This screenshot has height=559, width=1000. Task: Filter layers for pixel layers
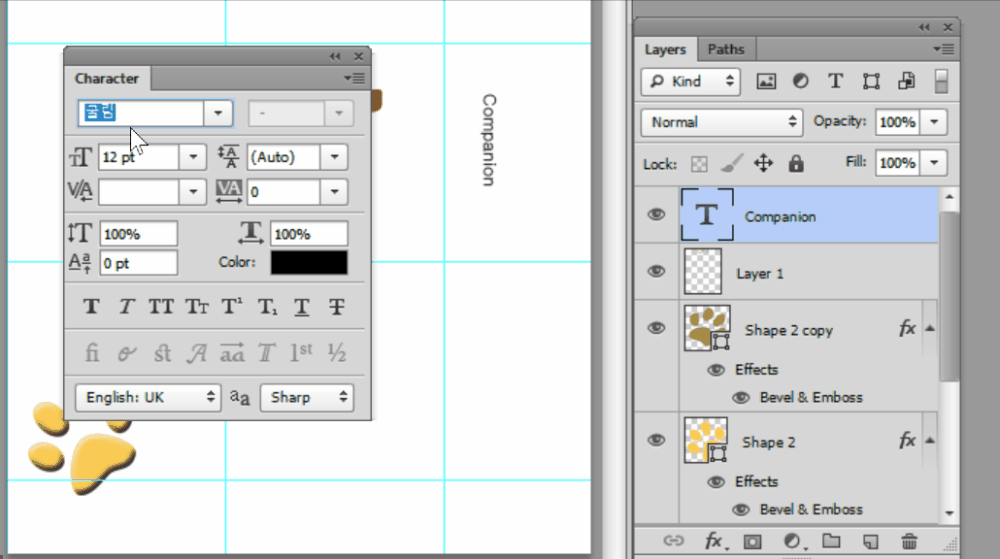click(x=766, y=81)
